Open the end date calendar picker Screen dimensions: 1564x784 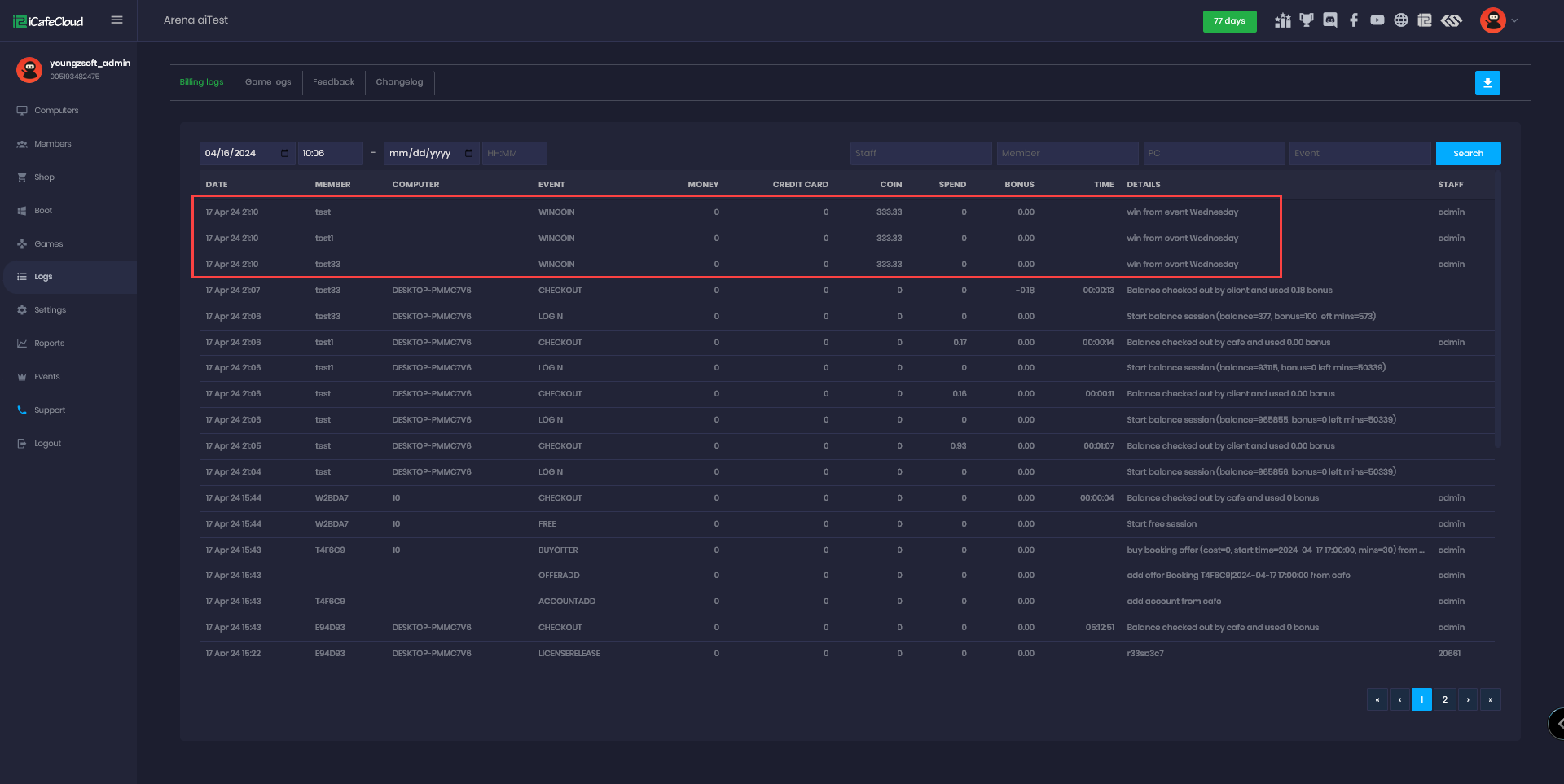click(x=468, y=153)
